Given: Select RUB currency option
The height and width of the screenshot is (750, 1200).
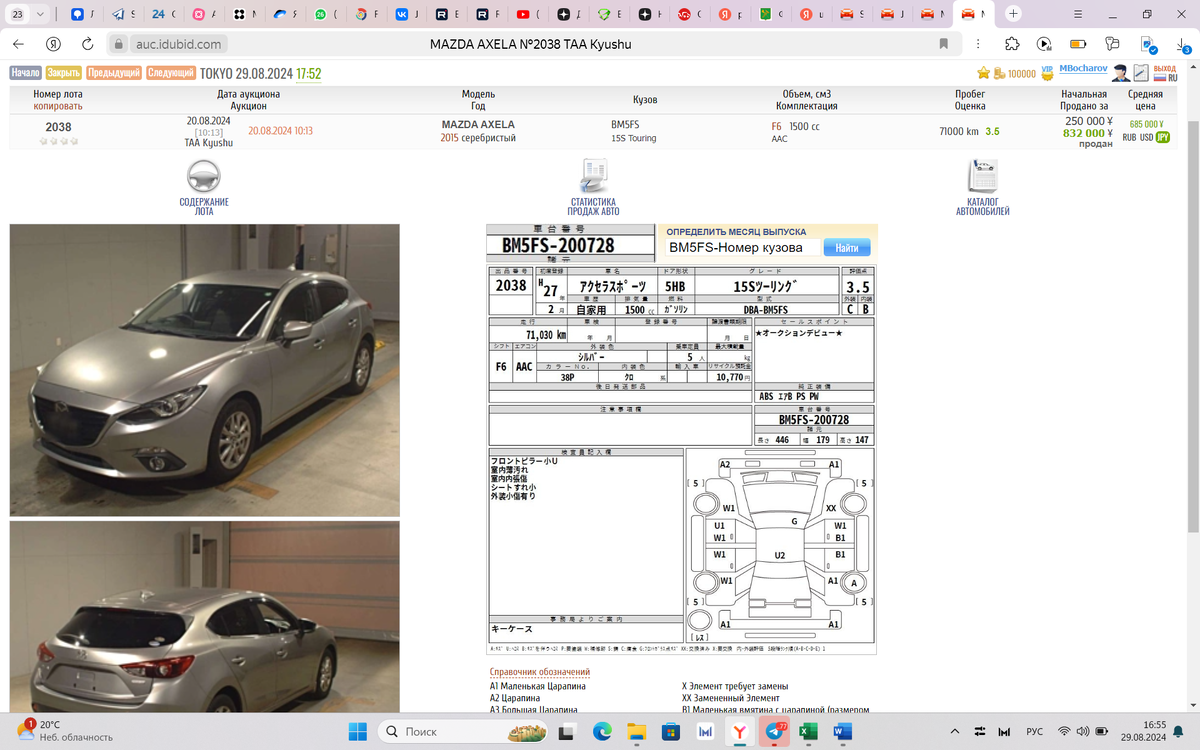Looking at the screenshot, I should [1129, 138].
